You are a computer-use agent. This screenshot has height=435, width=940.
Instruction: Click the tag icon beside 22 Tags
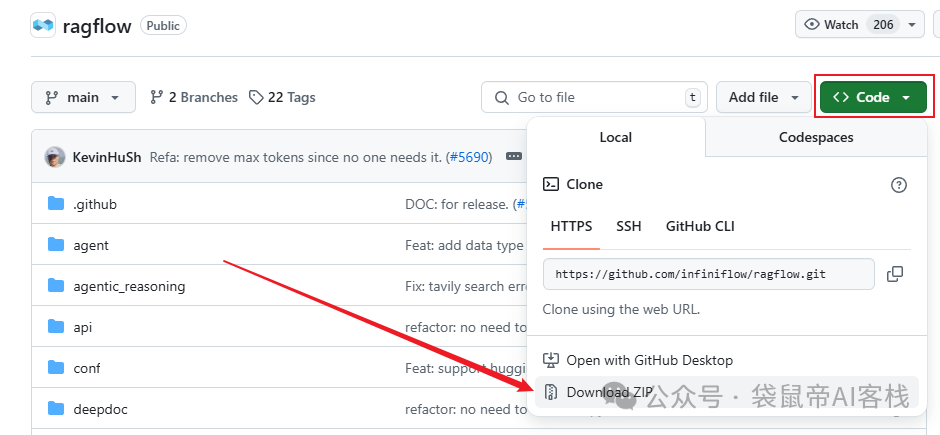pos(256,97)
